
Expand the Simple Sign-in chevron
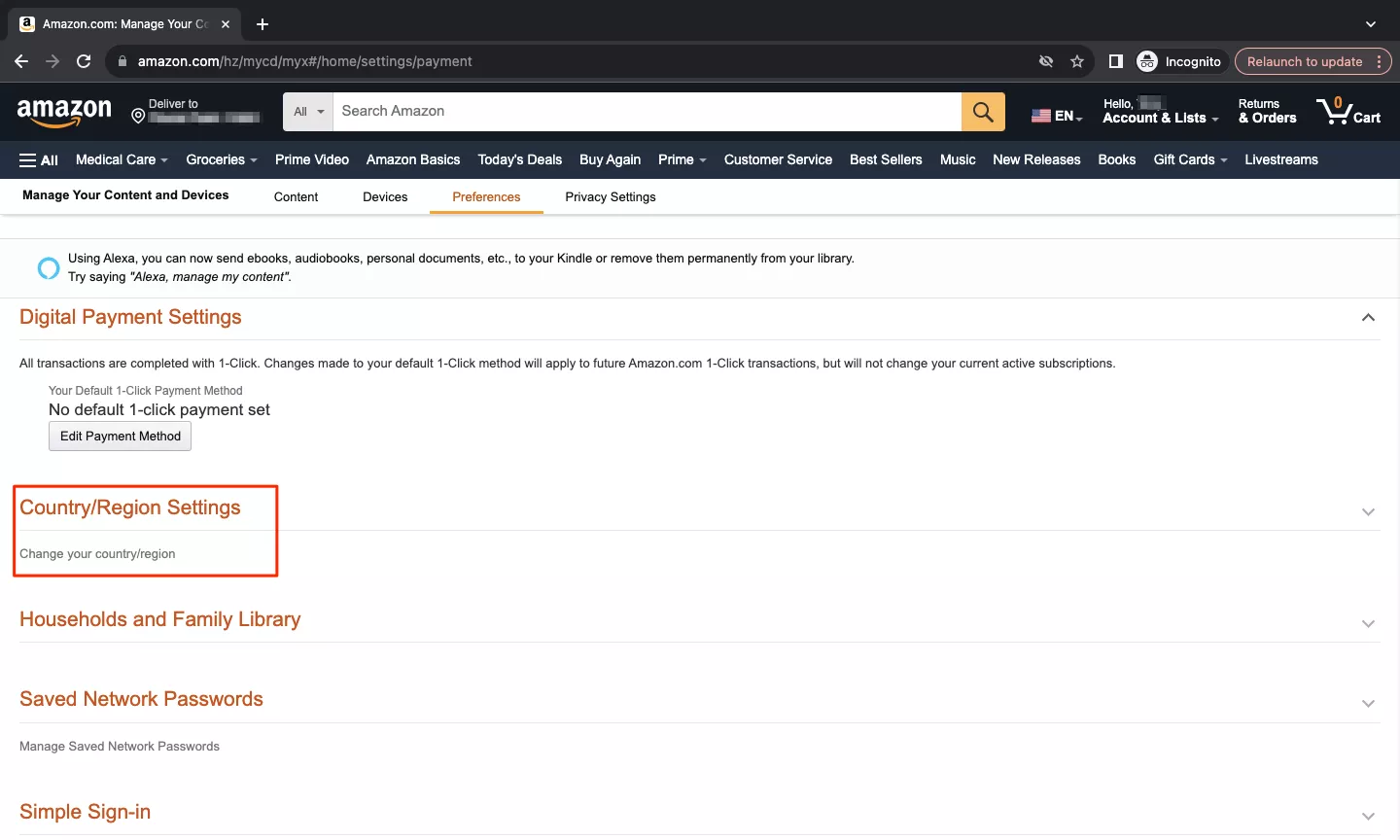tap(1368, 816)
